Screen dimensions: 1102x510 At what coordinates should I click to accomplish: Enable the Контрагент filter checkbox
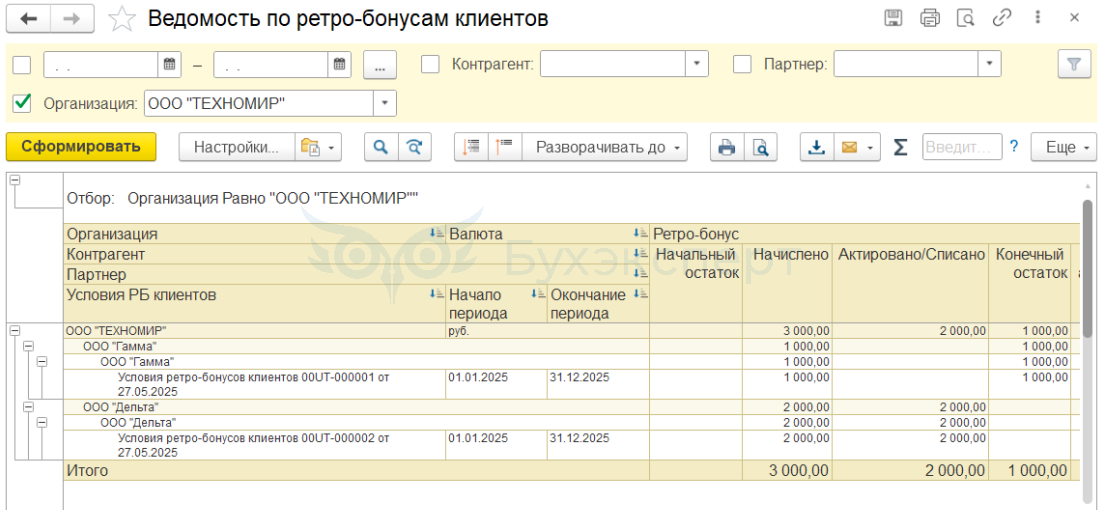pos(430,64)
